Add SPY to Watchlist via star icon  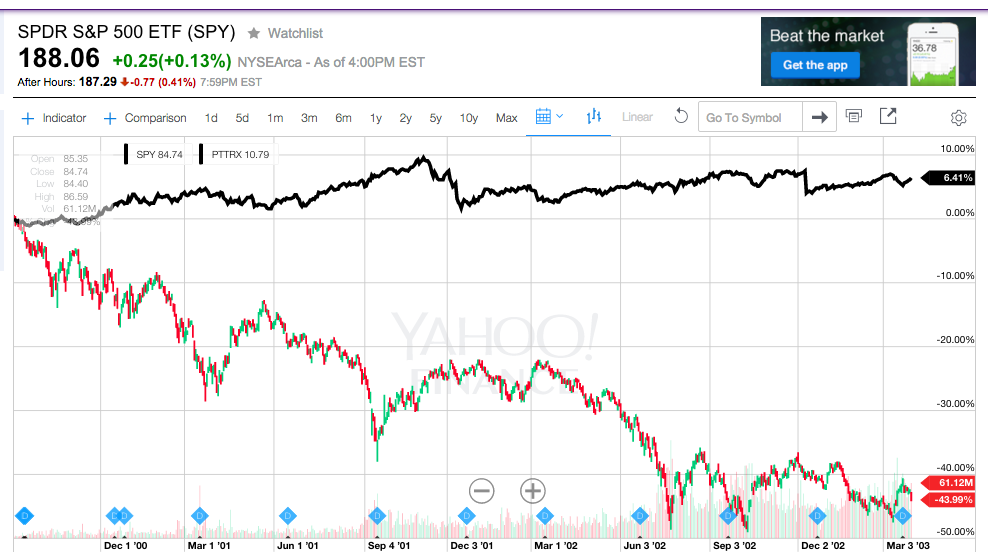[x=254, y=33]
